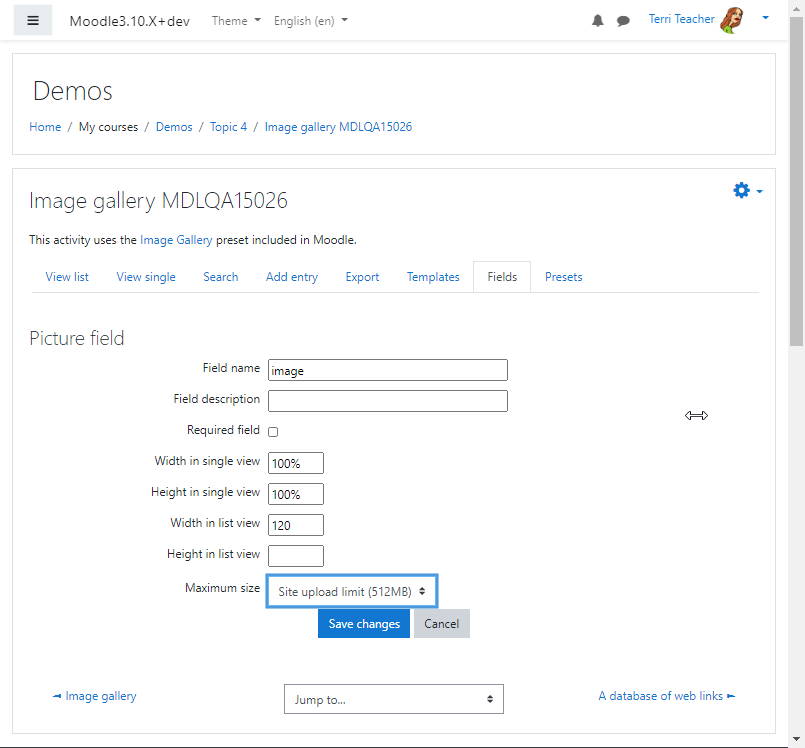Click Terri Teacher's avatar picture

pos(733,21)
